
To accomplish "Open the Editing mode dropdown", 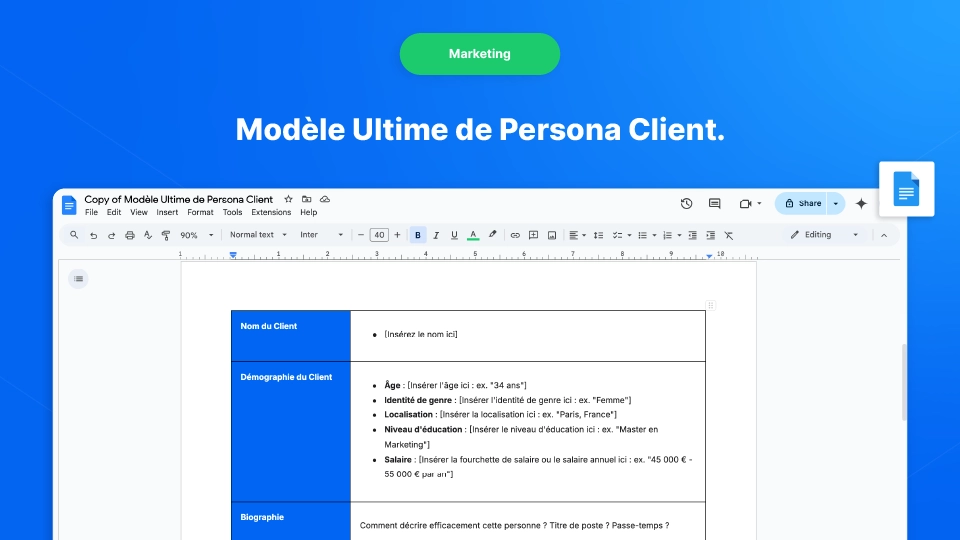I will (x=824, y=235).
